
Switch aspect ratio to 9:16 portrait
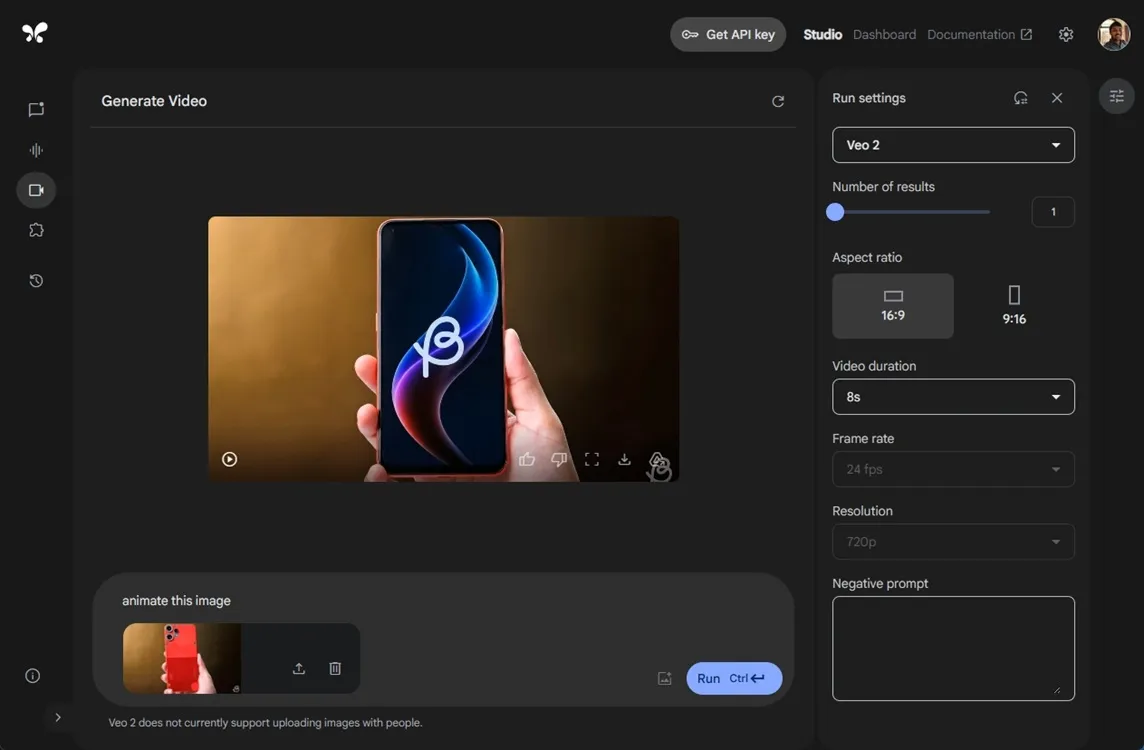(1013, 300)
